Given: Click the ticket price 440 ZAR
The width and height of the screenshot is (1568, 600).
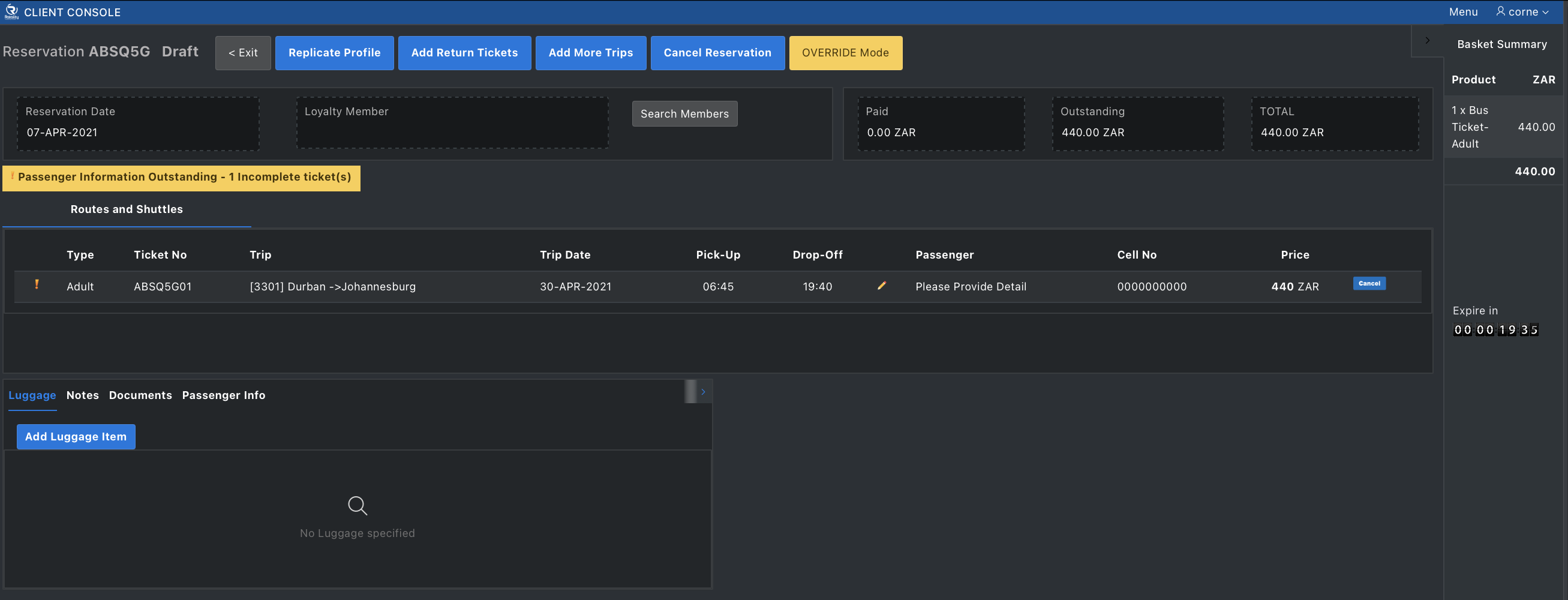Looking at the screenshot, I should tap(1294, 287).
